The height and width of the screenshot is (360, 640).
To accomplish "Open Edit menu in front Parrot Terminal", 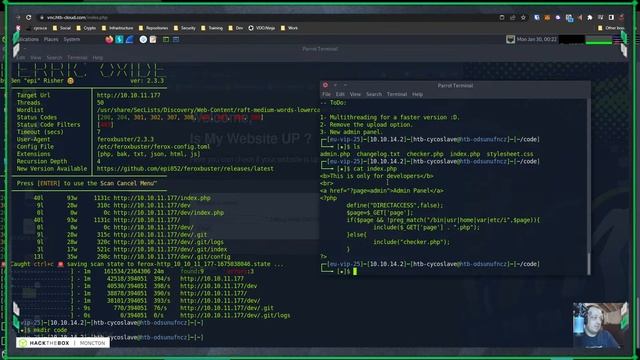I will [340, 94].
